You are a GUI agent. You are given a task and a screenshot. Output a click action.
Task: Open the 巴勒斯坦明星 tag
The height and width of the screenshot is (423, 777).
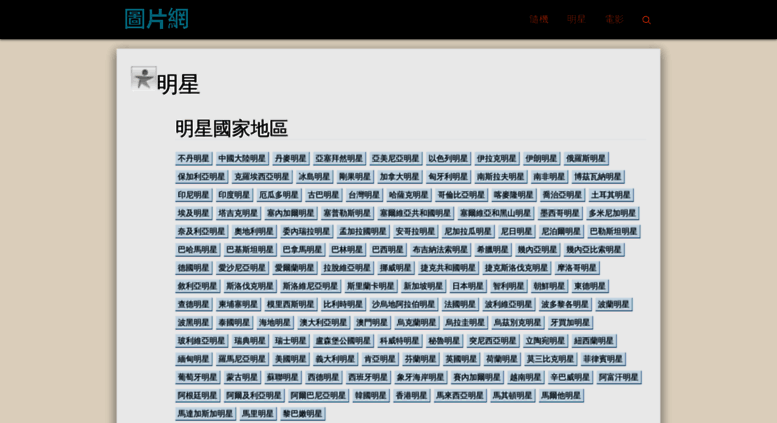[614, 232]
